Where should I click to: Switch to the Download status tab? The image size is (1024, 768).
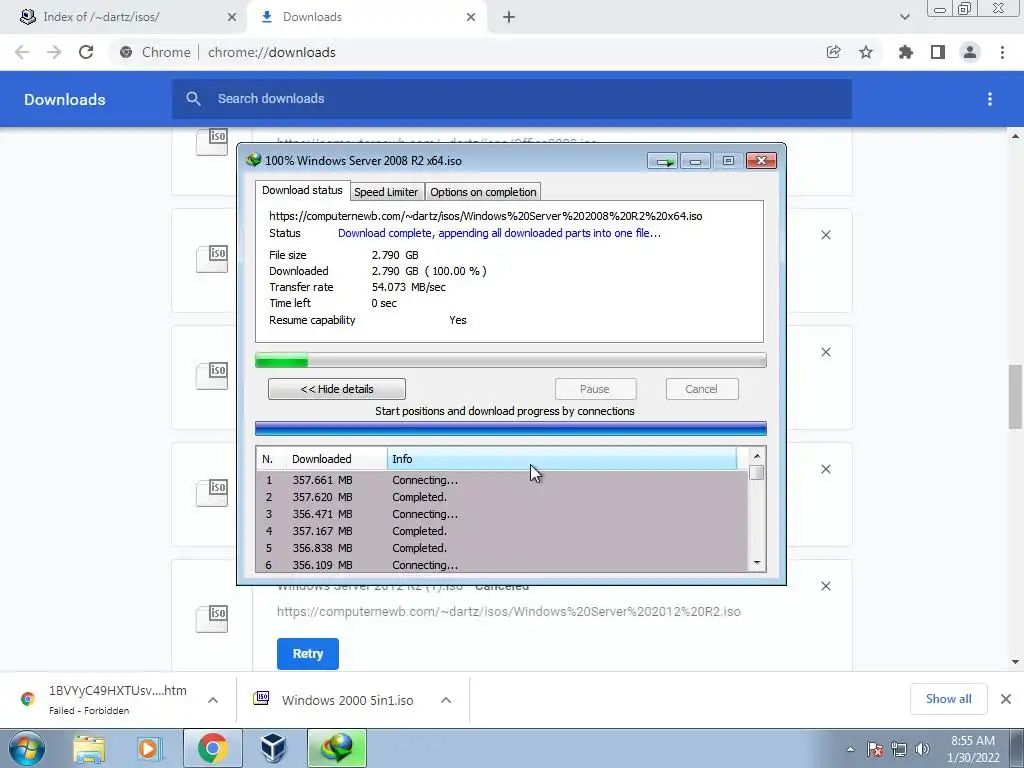click(302, 191)
